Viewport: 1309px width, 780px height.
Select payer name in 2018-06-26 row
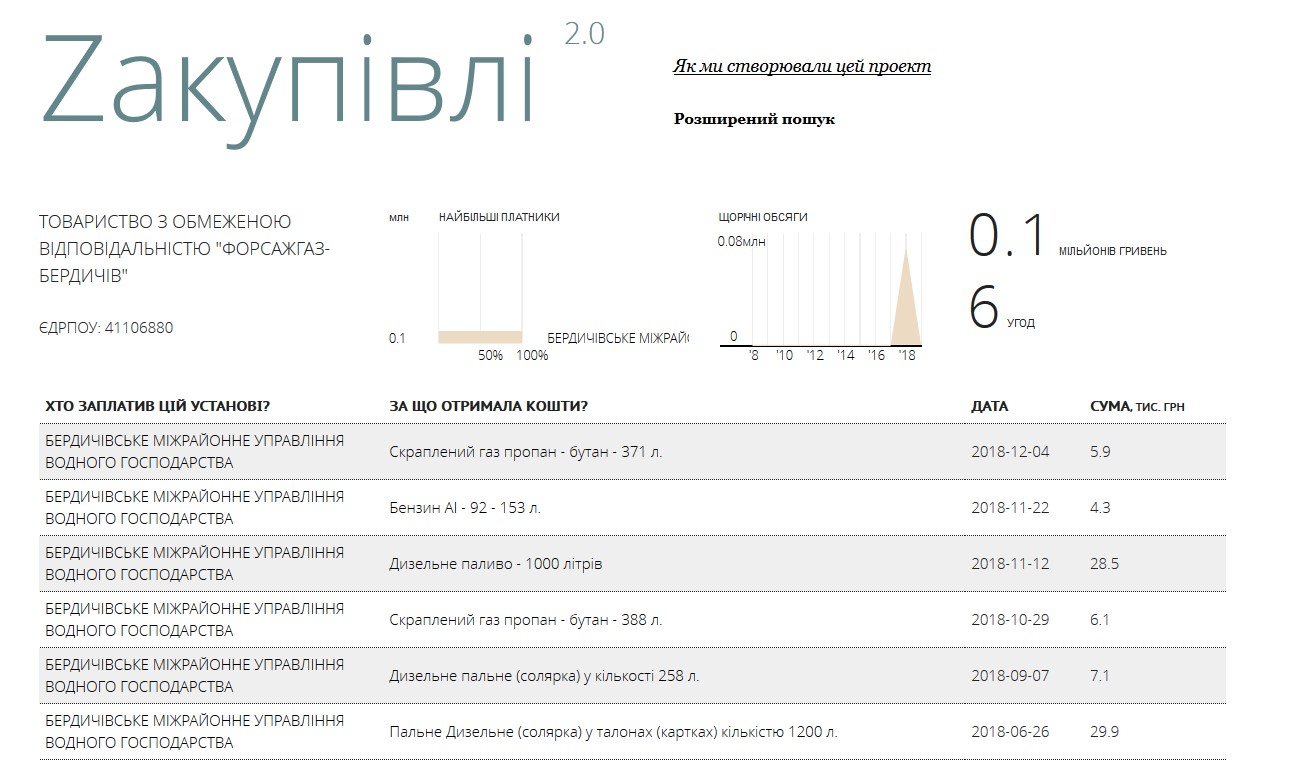tap(194, 731)
